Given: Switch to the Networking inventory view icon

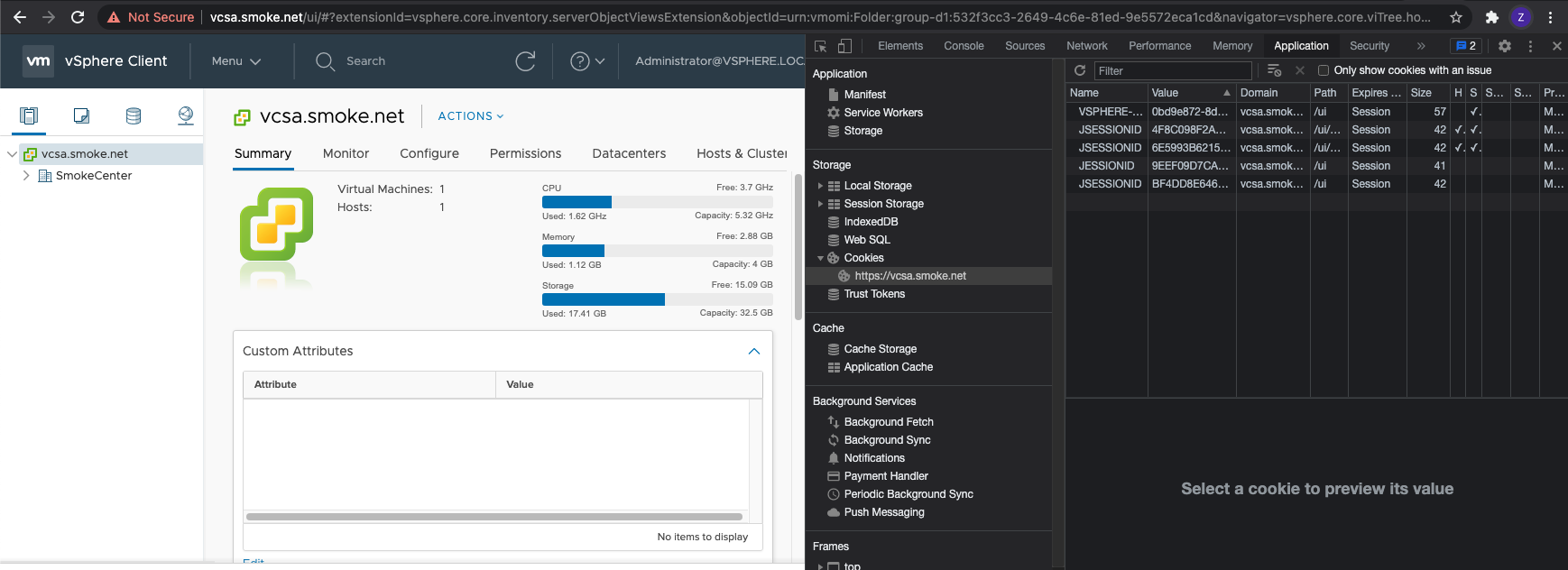Looking at the screenshot, I should click(186, 115).
